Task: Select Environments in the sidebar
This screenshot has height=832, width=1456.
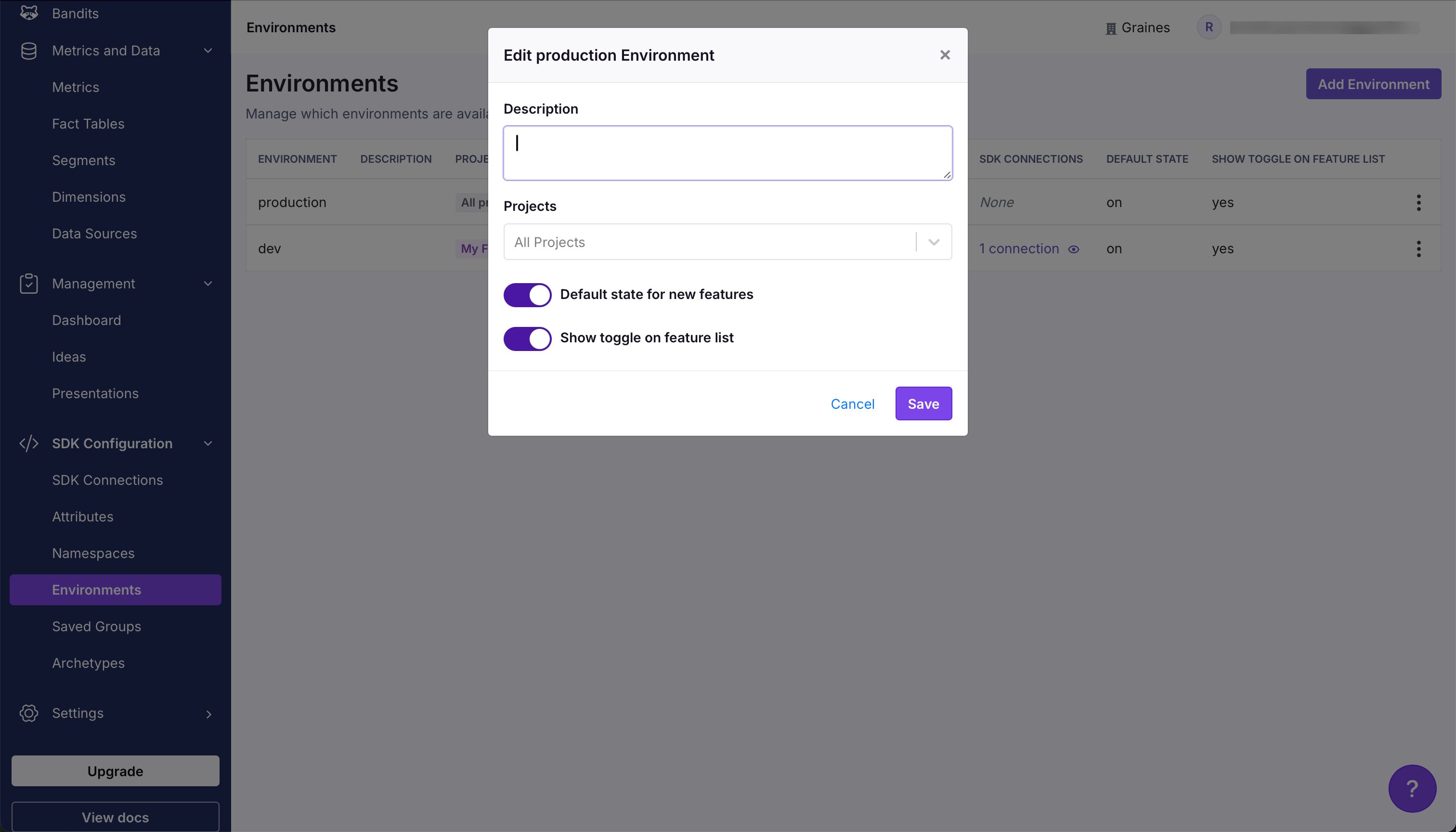Action: tap(115, 590)
